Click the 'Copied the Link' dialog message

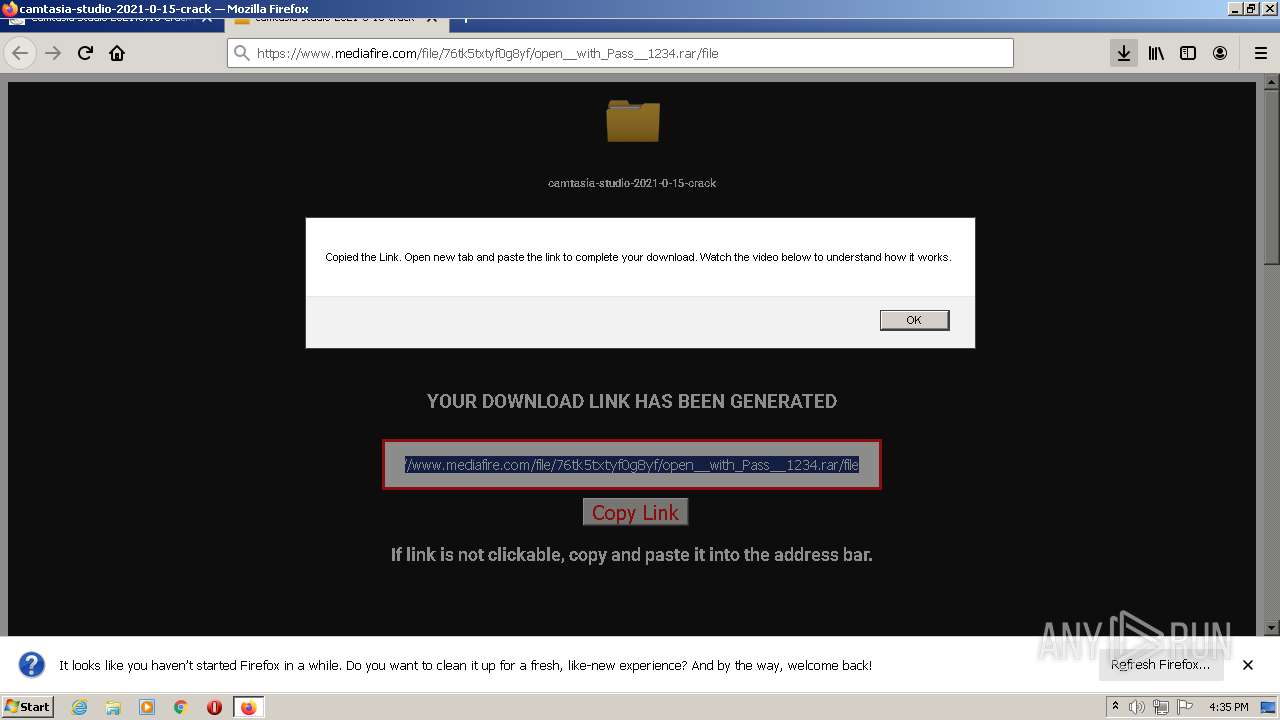tap(638, 257)
